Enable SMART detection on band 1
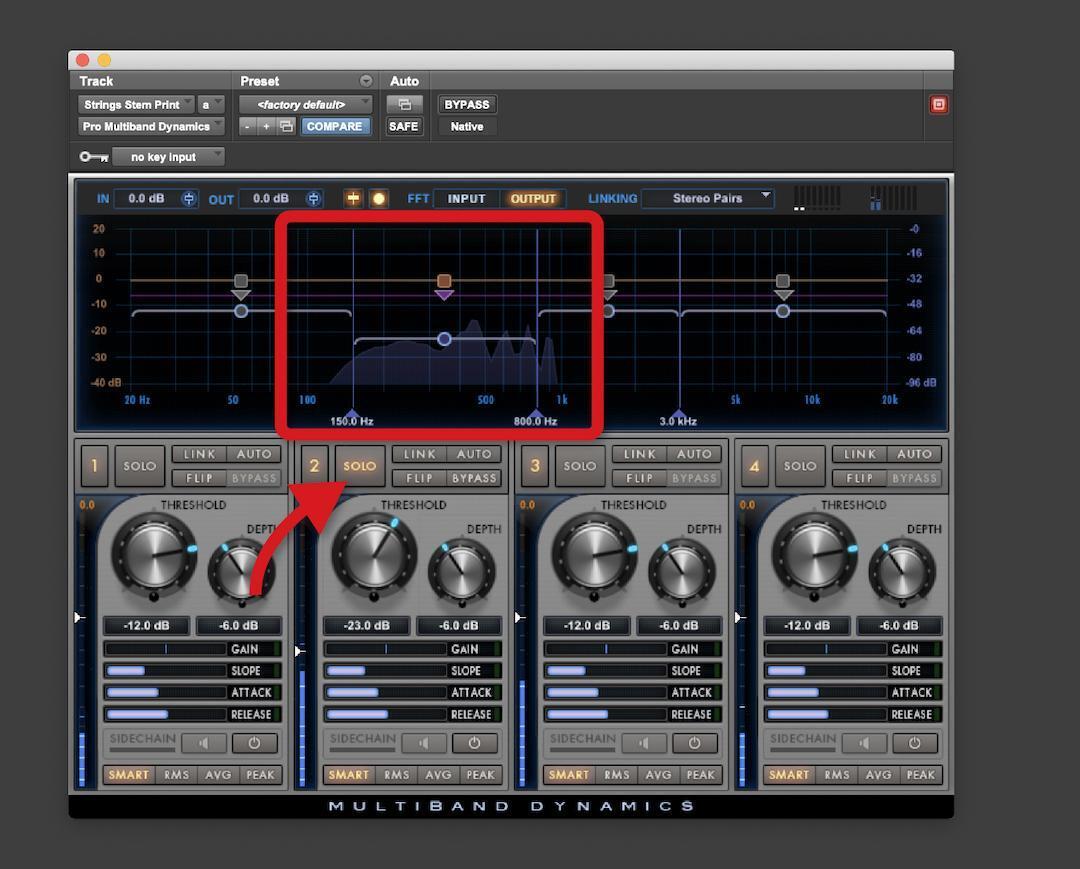This screenshot has width=1080, height=869. click(x=128, y=774)
